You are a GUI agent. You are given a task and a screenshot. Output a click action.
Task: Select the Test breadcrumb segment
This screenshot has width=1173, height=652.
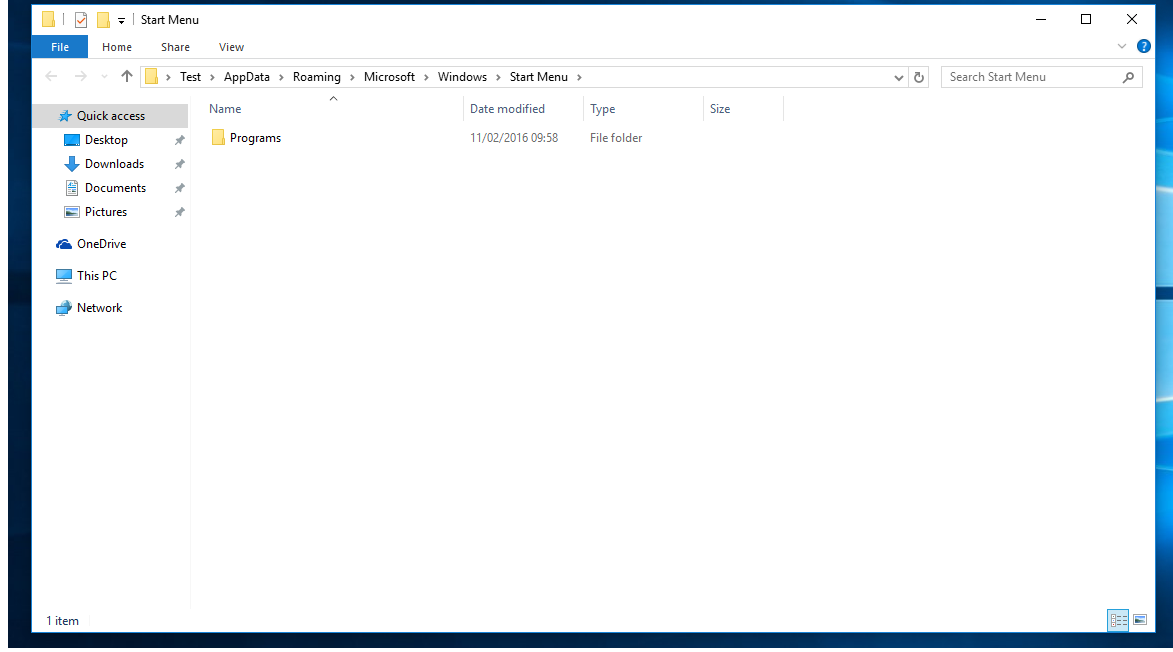[190, 77]
